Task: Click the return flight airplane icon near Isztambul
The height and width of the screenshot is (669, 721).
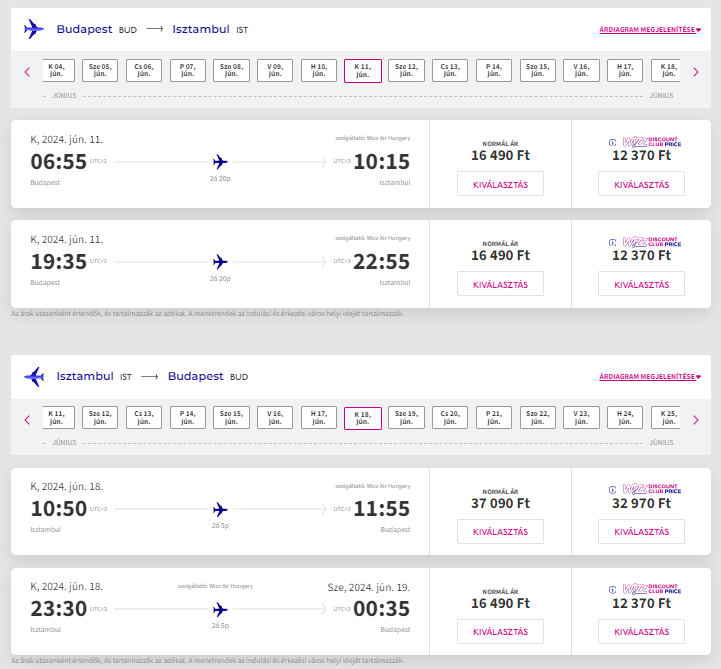Action: [34, 377]
